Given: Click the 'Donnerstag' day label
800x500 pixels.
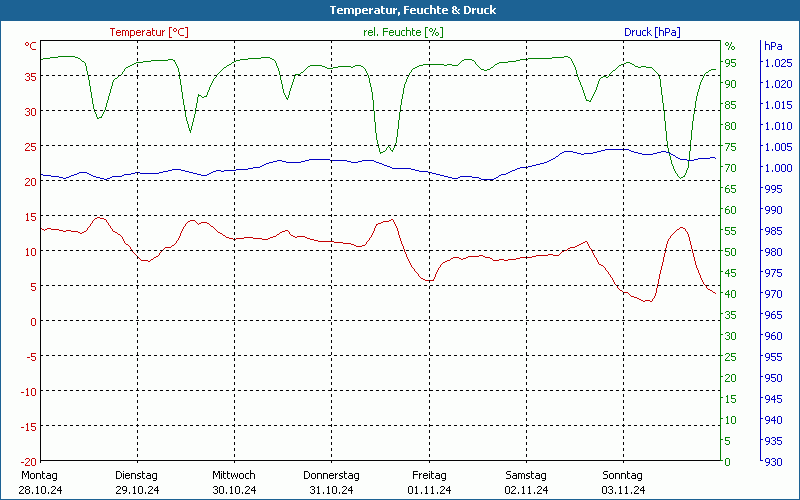Looking at the screenshot, I should click(331, 475).
